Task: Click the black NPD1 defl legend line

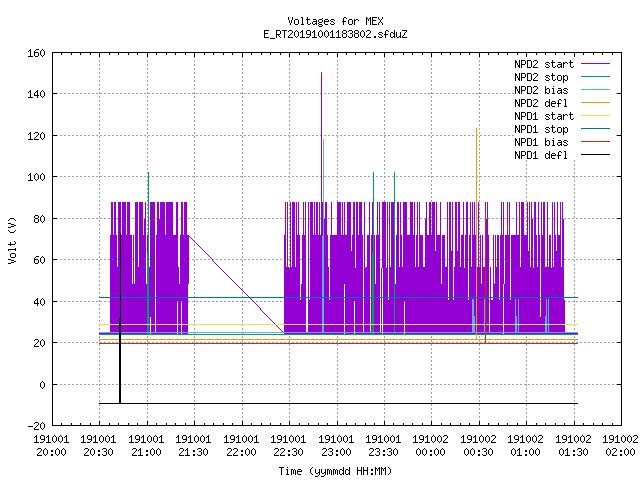Action: coord(596,155)
